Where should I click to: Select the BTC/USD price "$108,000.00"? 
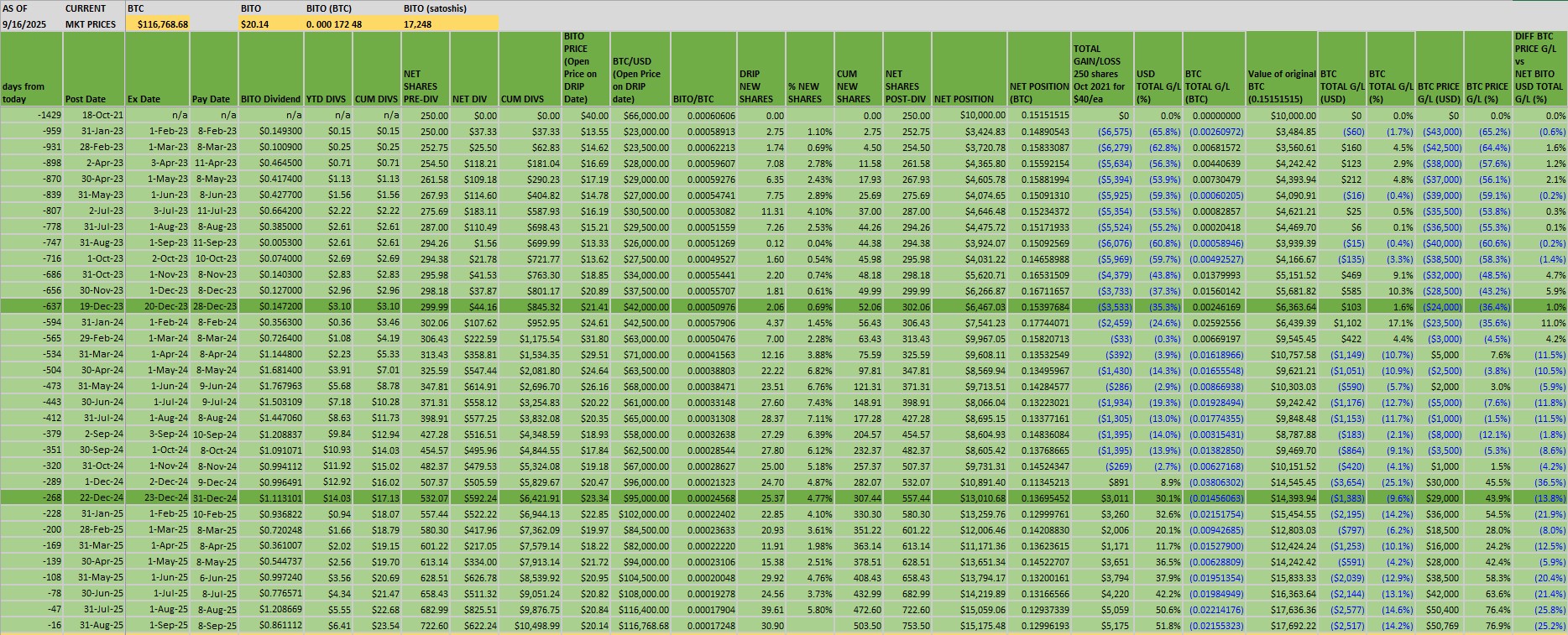tap(642, 593)
